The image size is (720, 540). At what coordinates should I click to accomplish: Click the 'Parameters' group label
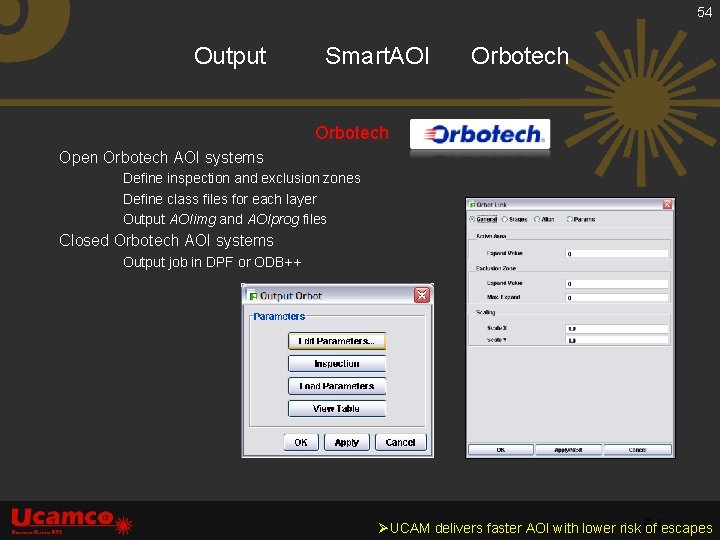tap(279, 316)
